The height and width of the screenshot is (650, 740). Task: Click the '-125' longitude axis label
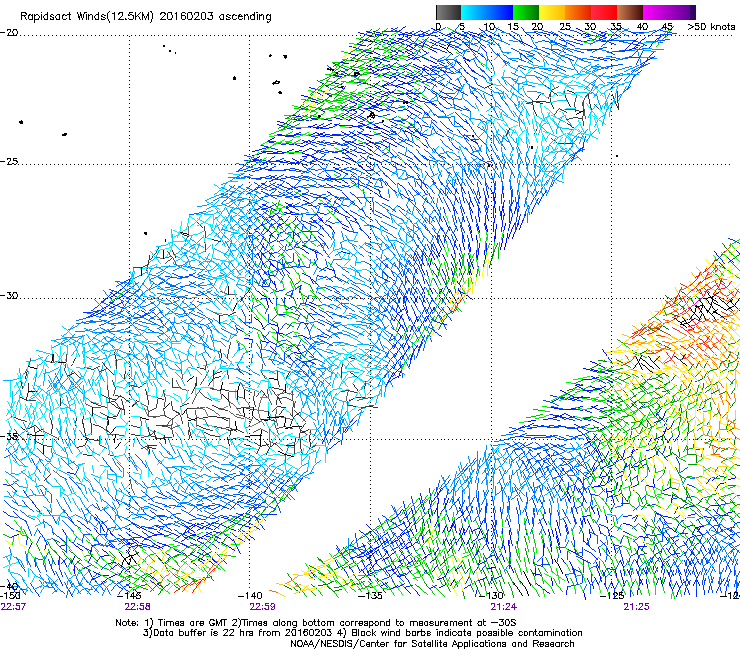[x=612, y=595]
